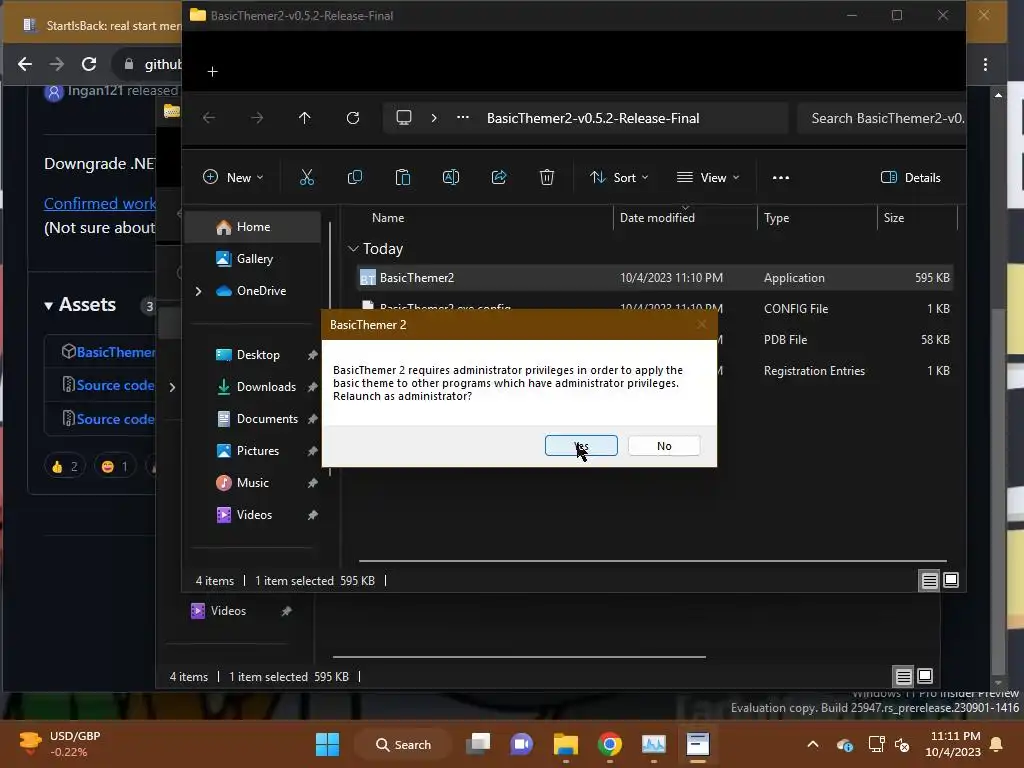
Task: Click No in BasicThemer 2 dialog
Action: (x=664, y=445)
